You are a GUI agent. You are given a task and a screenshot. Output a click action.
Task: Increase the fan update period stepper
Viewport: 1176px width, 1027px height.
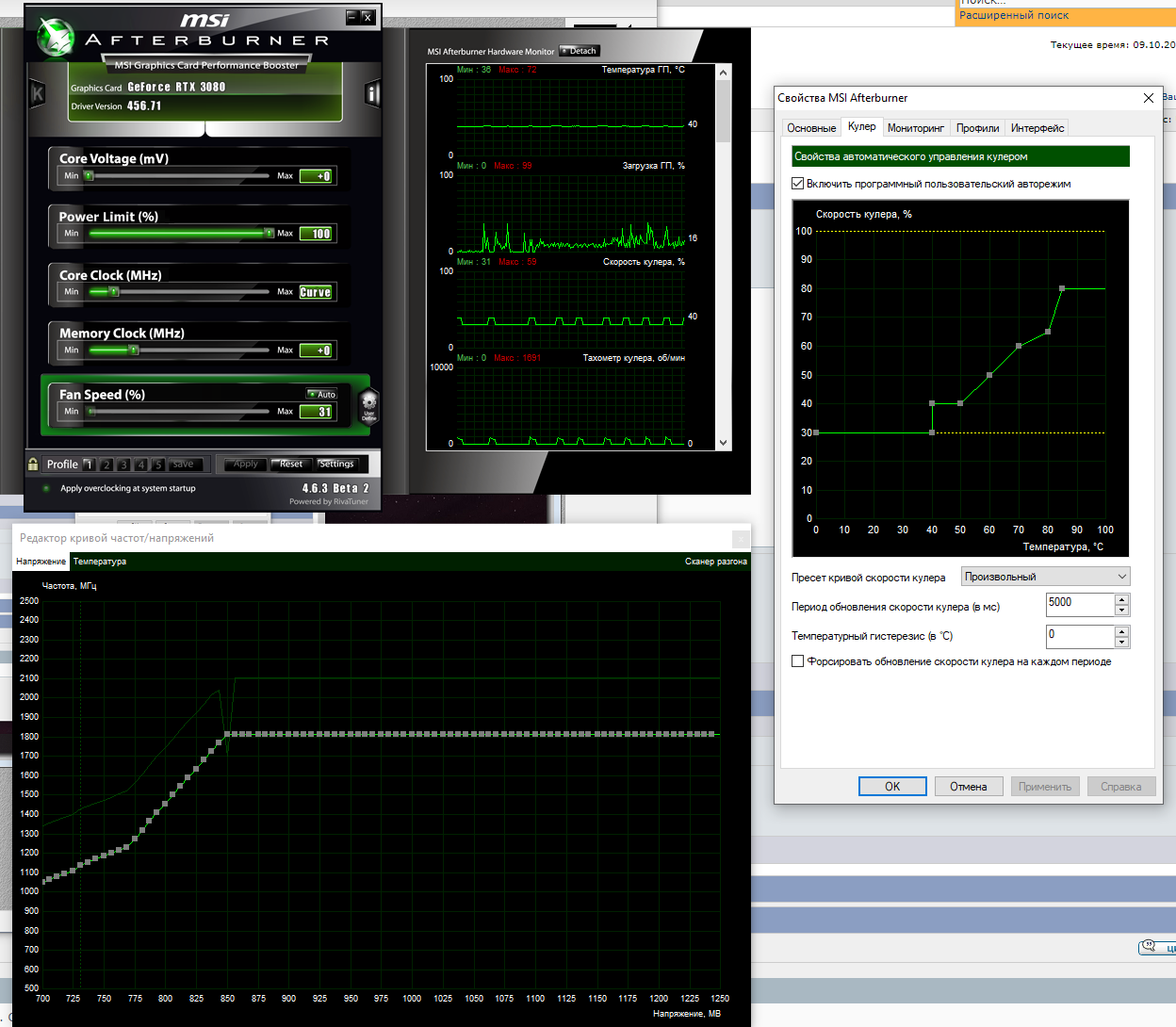tap(1121, 599)
